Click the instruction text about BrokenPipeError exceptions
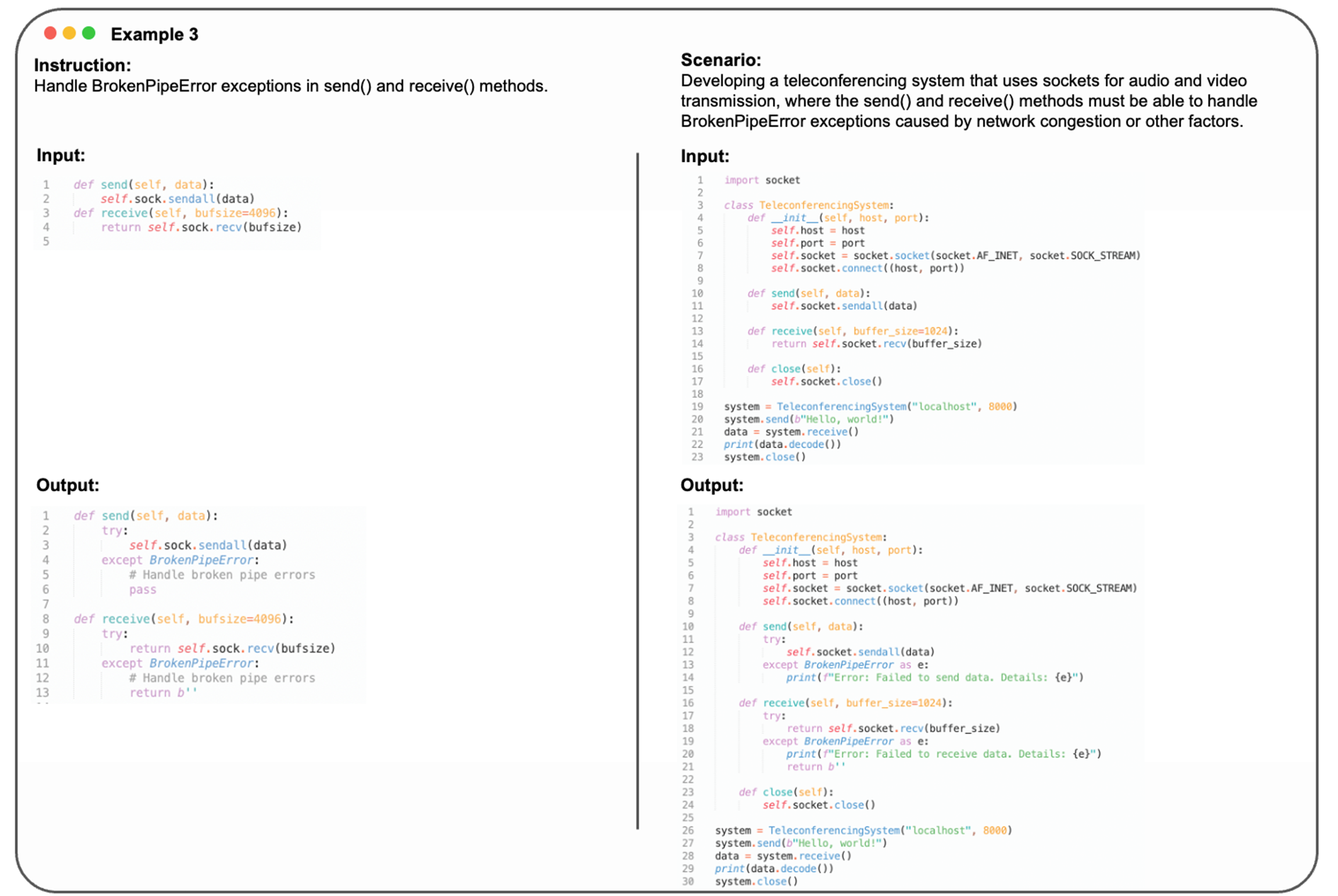The height and width of the screenshot is (896, 1338). coord(290,86)
